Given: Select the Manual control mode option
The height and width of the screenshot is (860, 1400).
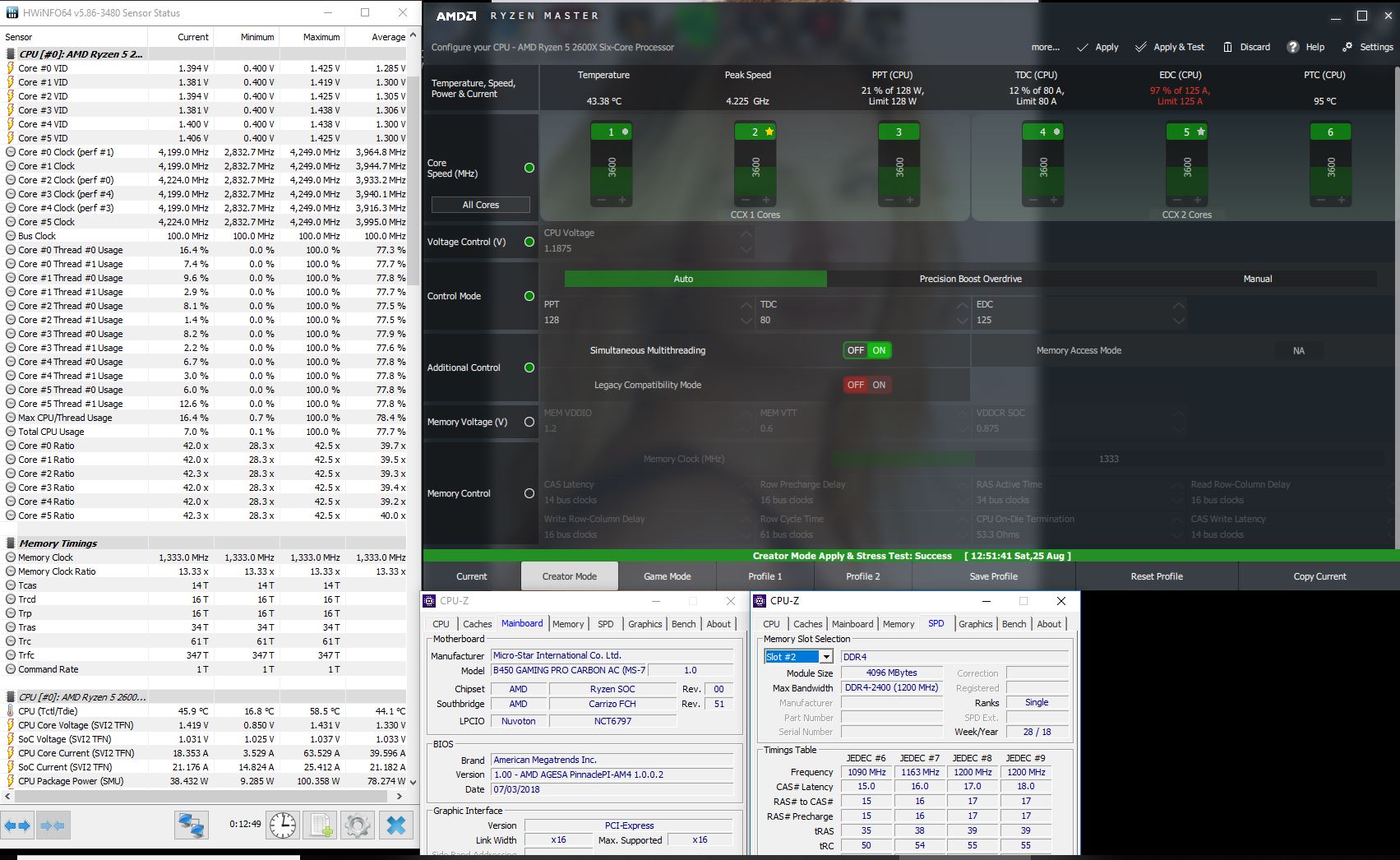Looking at the screenshot, I should click(1257, 279).
